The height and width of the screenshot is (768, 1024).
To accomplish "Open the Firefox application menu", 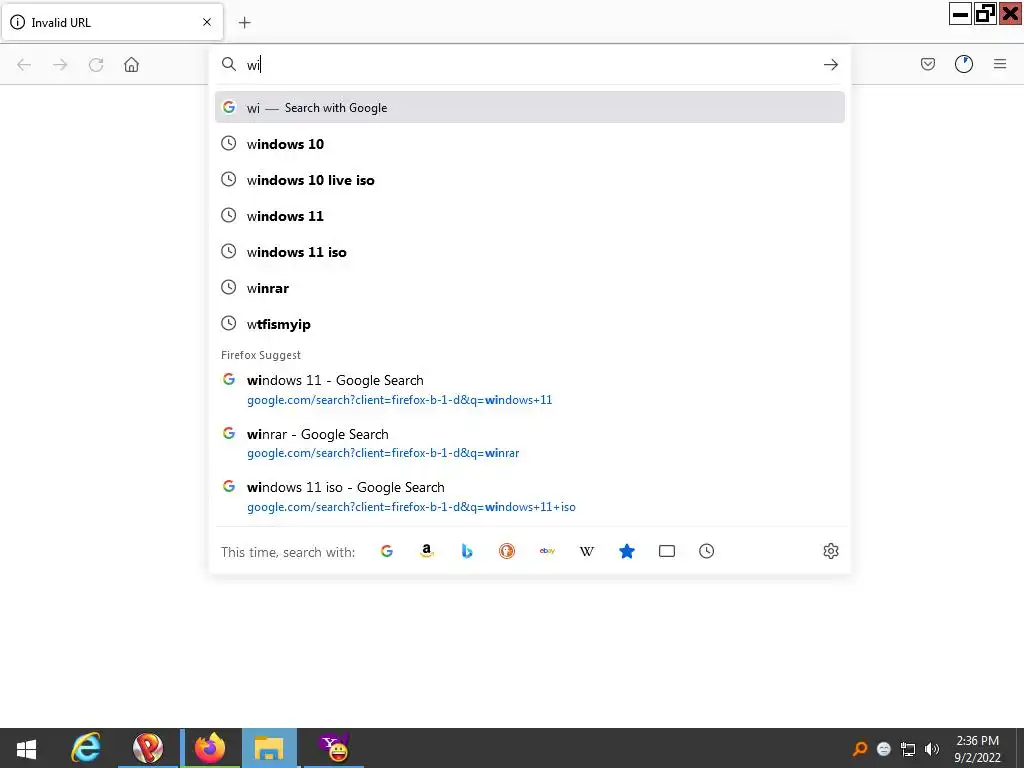I will tap(1000, 64).
